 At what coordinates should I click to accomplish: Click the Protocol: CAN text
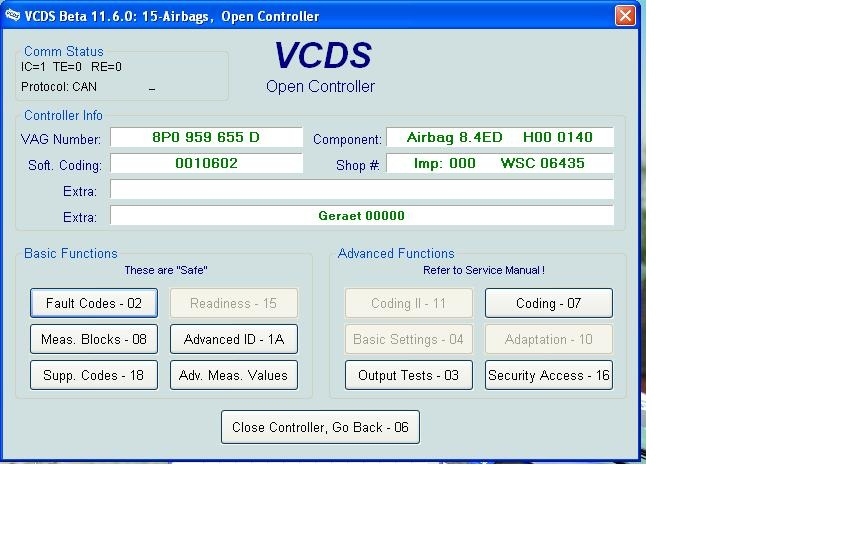click(x=58, y=87)
